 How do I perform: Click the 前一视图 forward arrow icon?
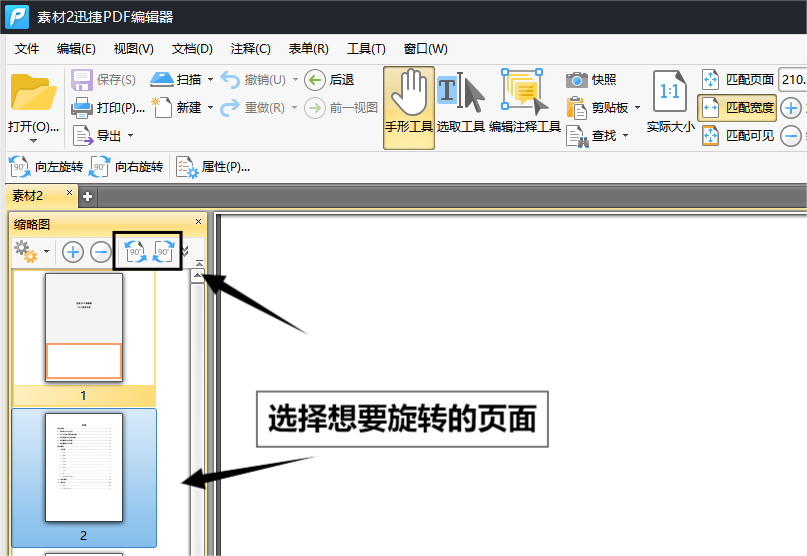tap(315, 108)
